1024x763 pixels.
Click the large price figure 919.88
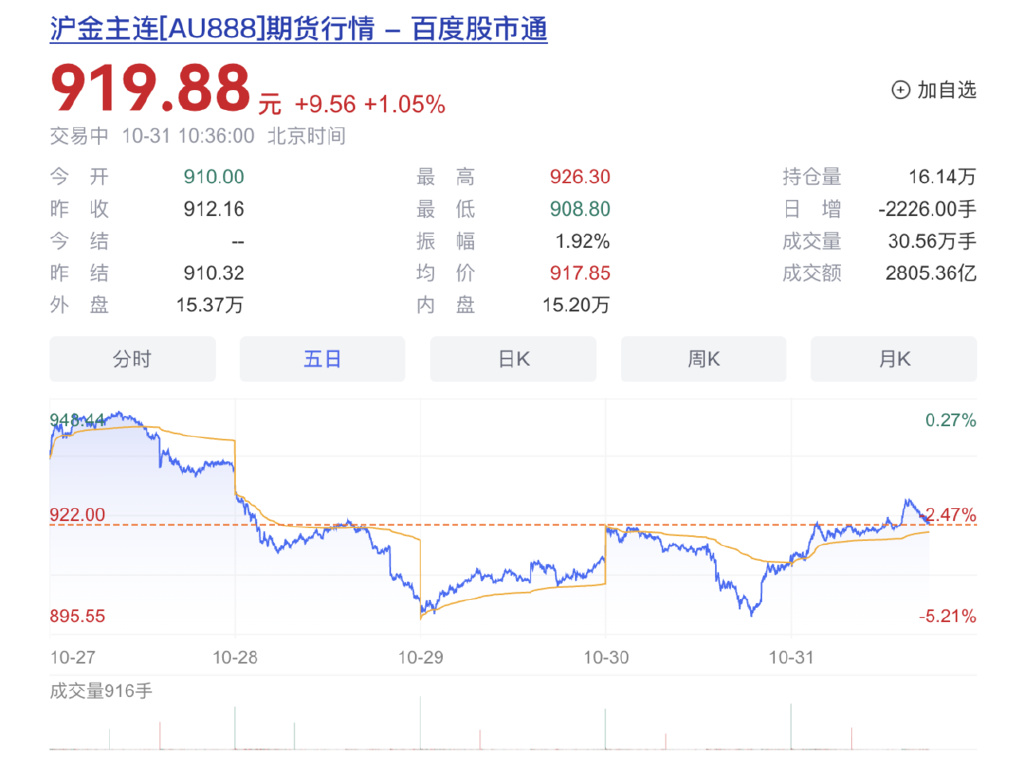[x=150, y=89]
